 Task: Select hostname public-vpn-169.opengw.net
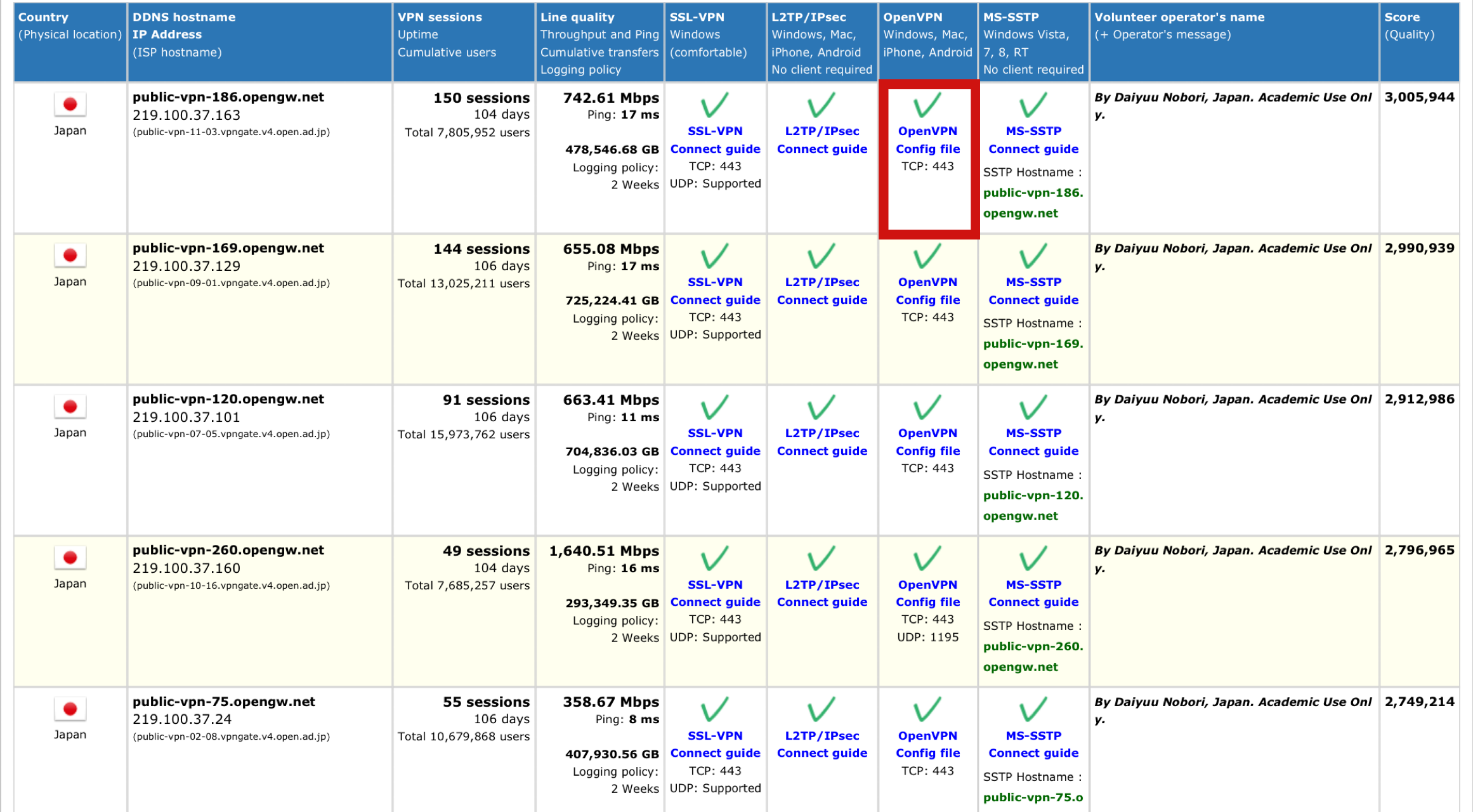click(x=228, y=248)
